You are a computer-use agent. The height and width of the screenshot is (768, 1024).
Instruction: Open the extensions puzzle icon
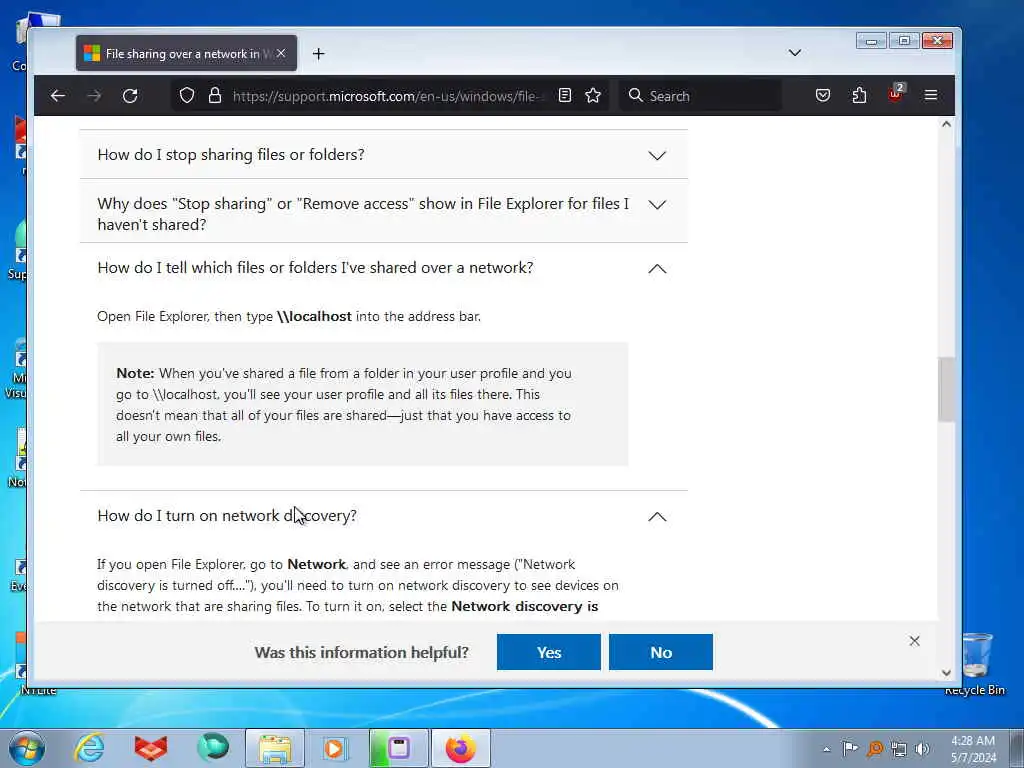coord(859,96)
